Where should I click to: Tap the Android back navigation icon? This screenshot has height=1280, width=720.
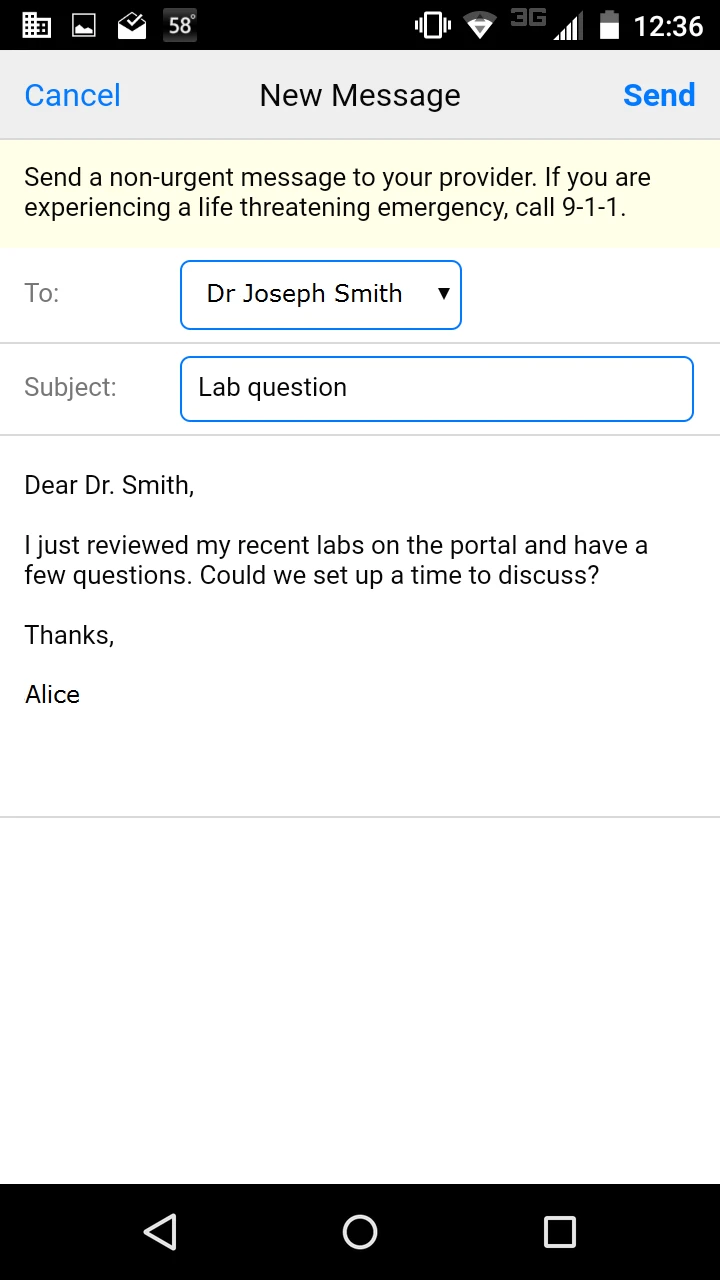pos(160,1232)
